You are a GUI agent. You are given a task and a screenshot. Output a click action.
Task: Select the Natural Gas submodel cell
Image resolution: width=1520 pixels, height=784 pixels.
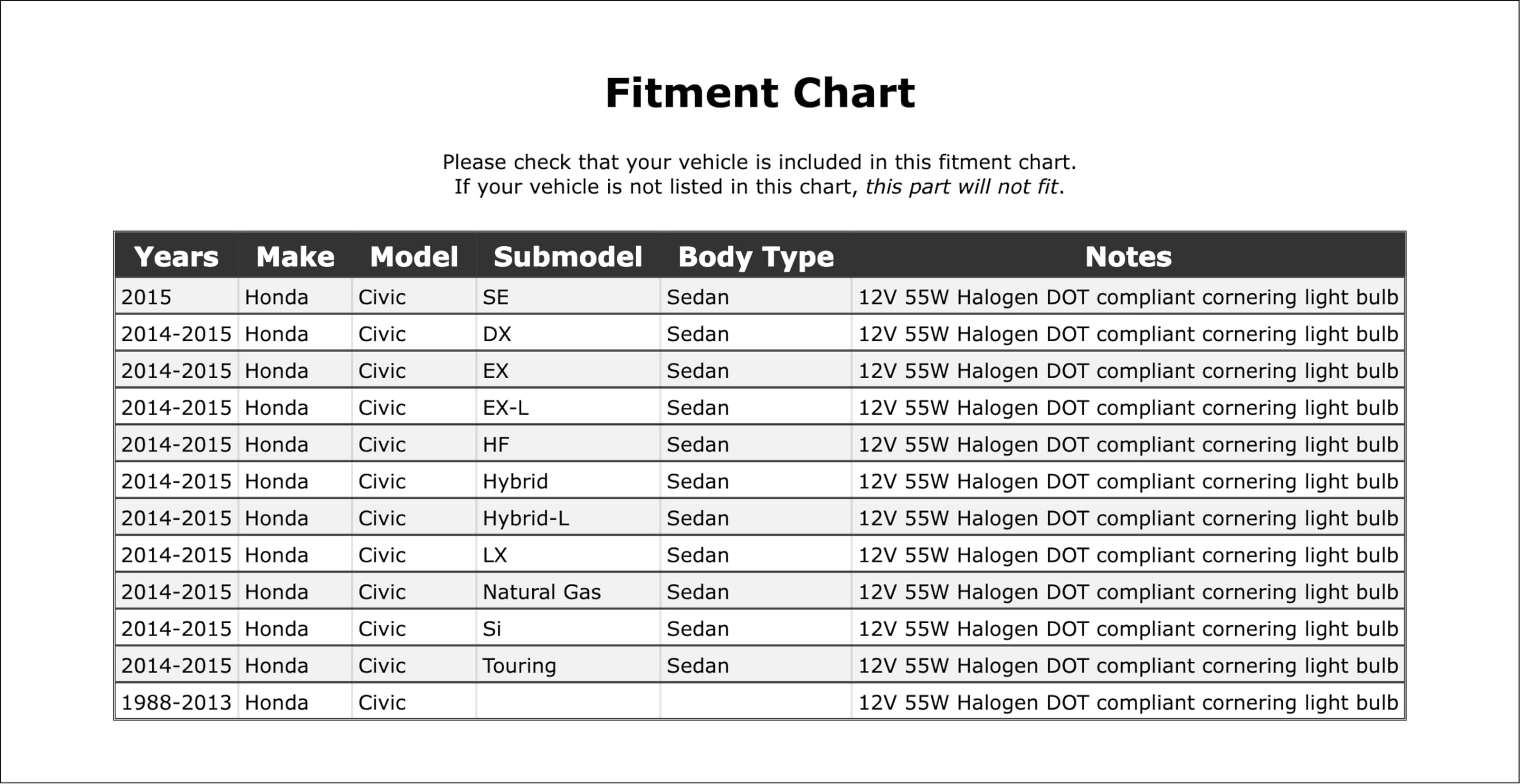[541, 592]
